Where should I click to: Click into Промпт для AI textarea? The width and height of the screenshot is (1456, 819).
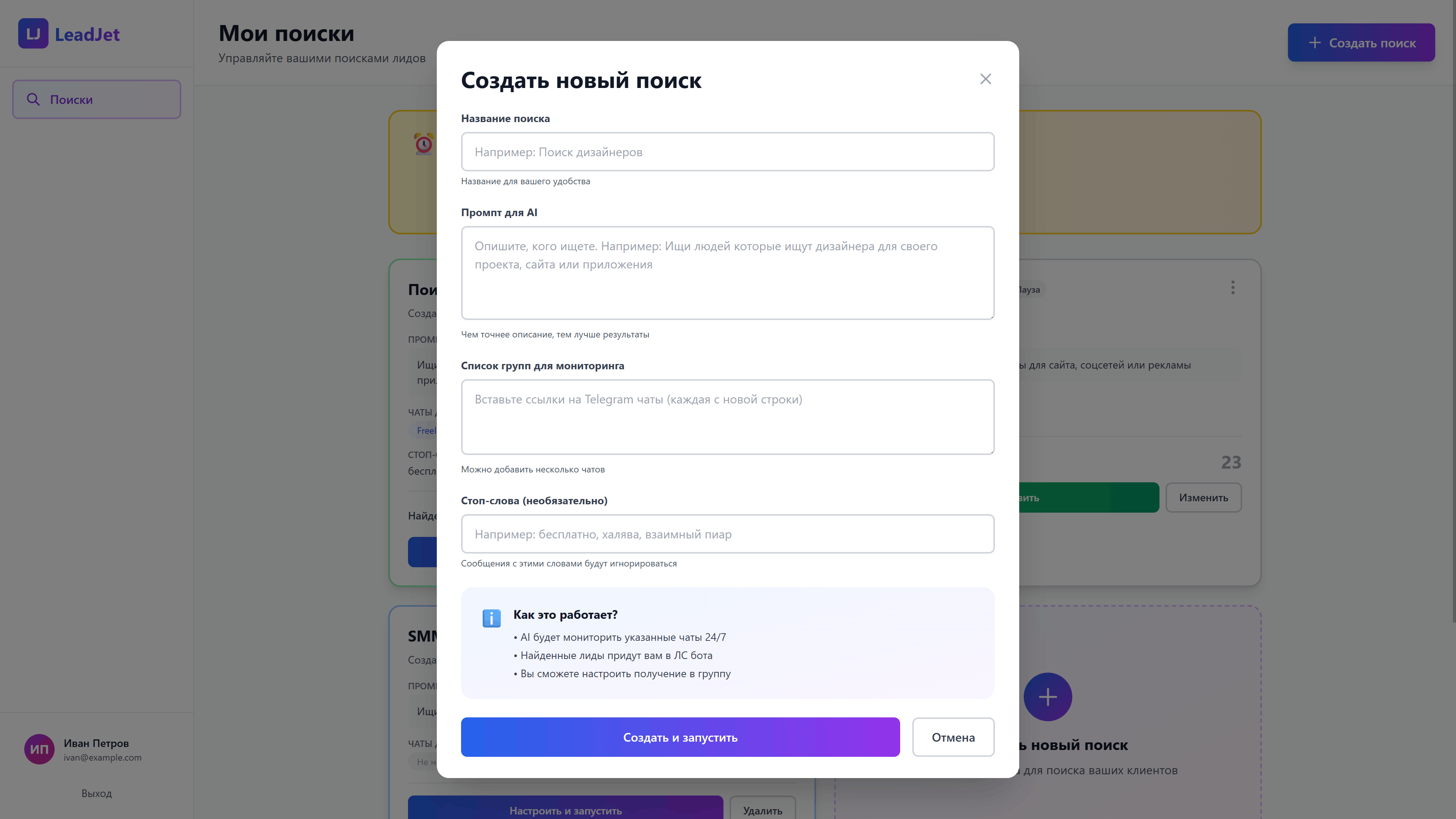(x=728, y=273)
